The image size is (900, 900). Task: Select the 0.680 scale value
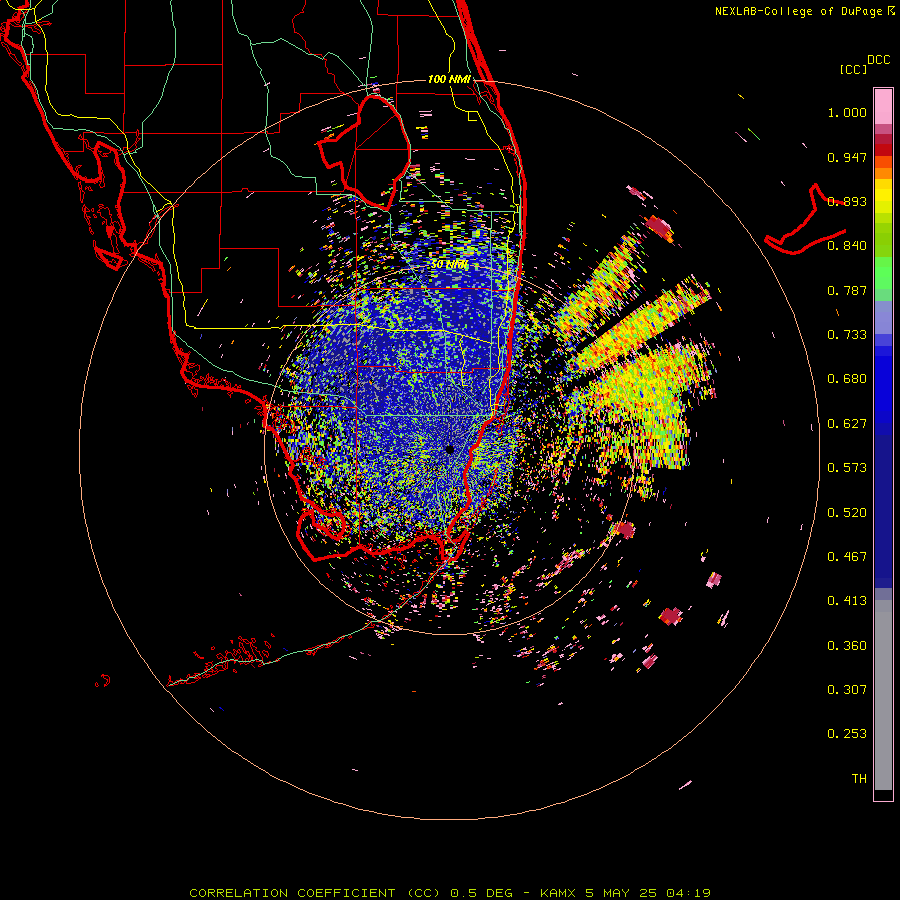coord(847,379)
